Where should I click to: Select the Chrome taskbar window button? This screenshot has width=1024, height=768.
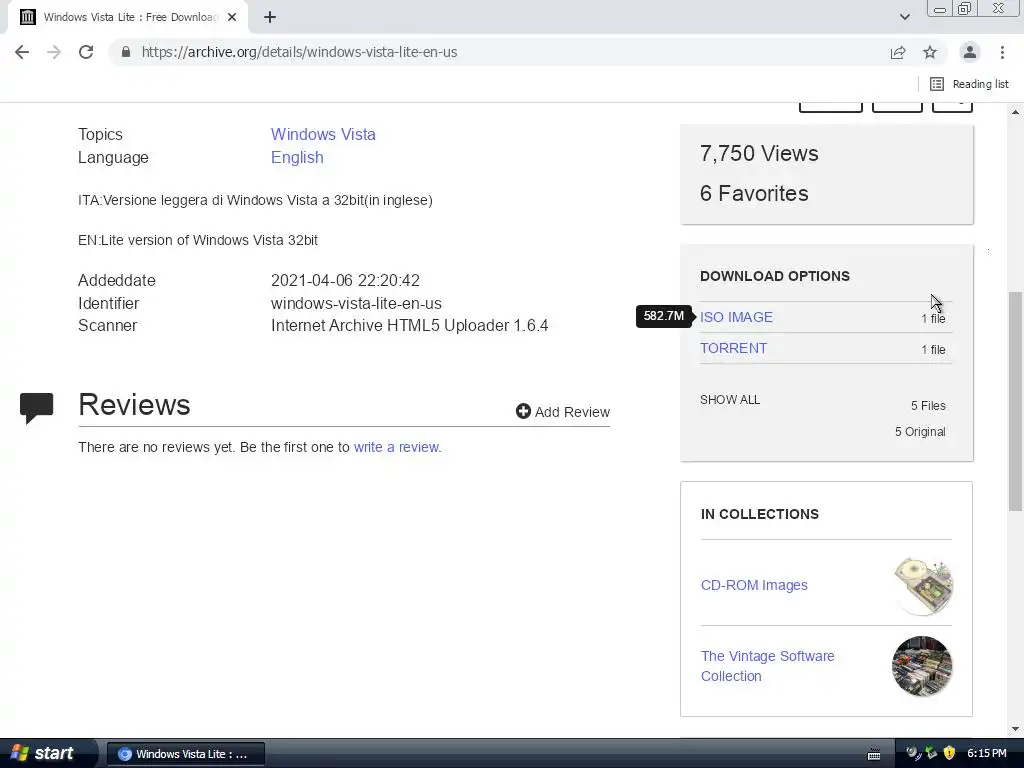click(185, 754)
